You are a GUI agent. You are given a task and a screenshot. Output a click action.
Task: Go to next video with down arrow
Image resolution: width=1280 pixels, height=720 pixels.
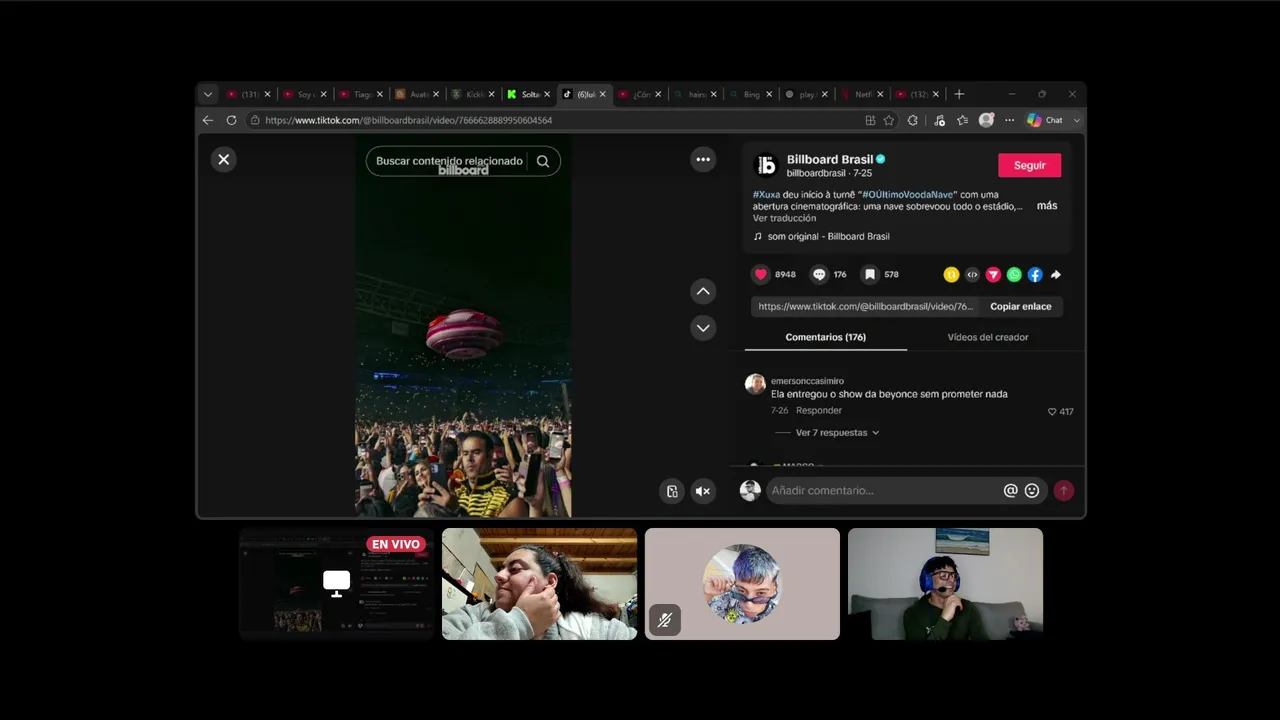pos(703,328)
